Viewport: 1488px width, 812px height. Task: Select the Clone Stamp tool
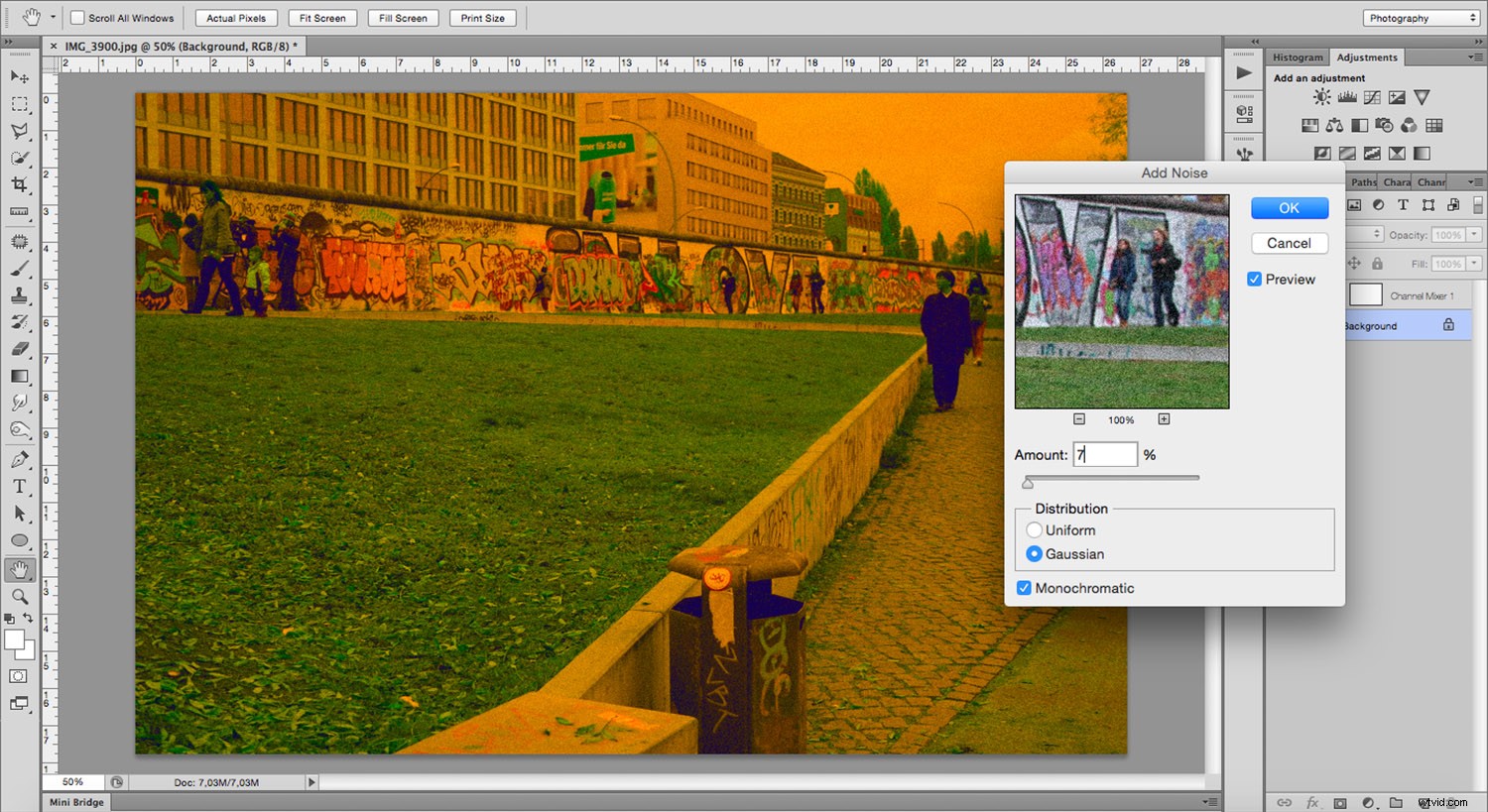click(x=20, y=295)
